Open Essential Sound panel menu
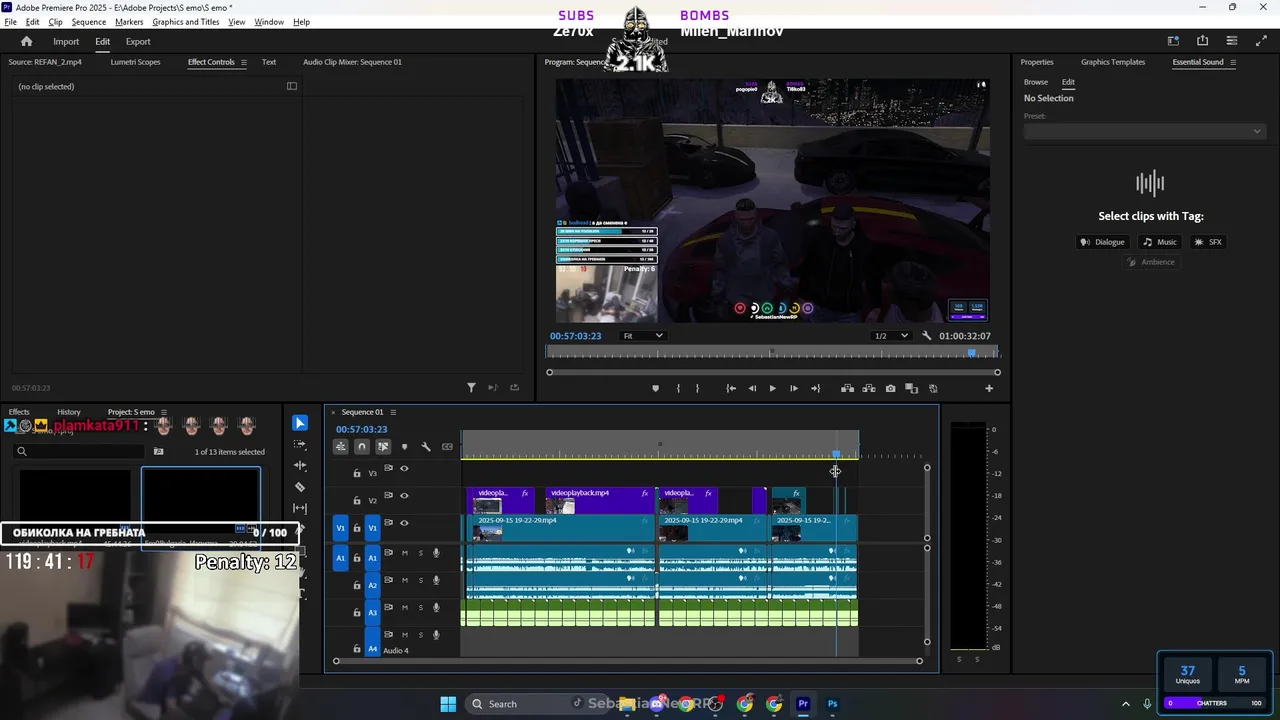1280x720 pixels. point(1233,62)
